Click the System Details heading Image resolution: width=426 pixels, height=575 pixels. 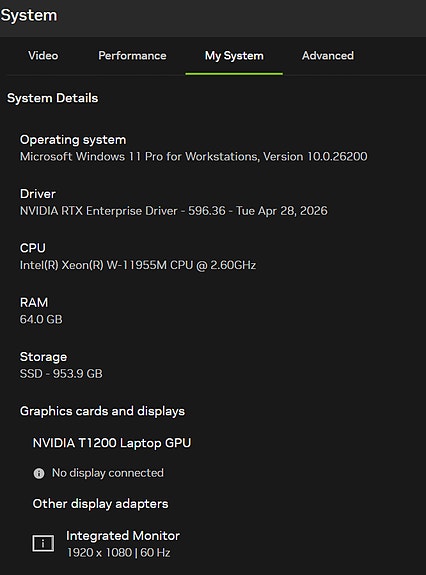click(53, 98)
